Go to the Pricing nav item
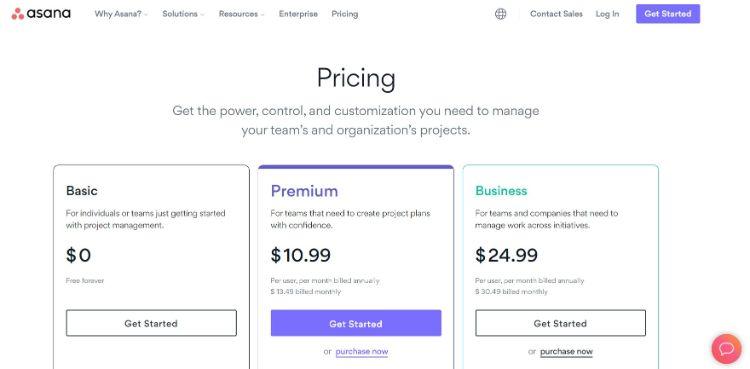Image resolution: width=750 pixels, height=369 pixels. click(x=344, y=14)
